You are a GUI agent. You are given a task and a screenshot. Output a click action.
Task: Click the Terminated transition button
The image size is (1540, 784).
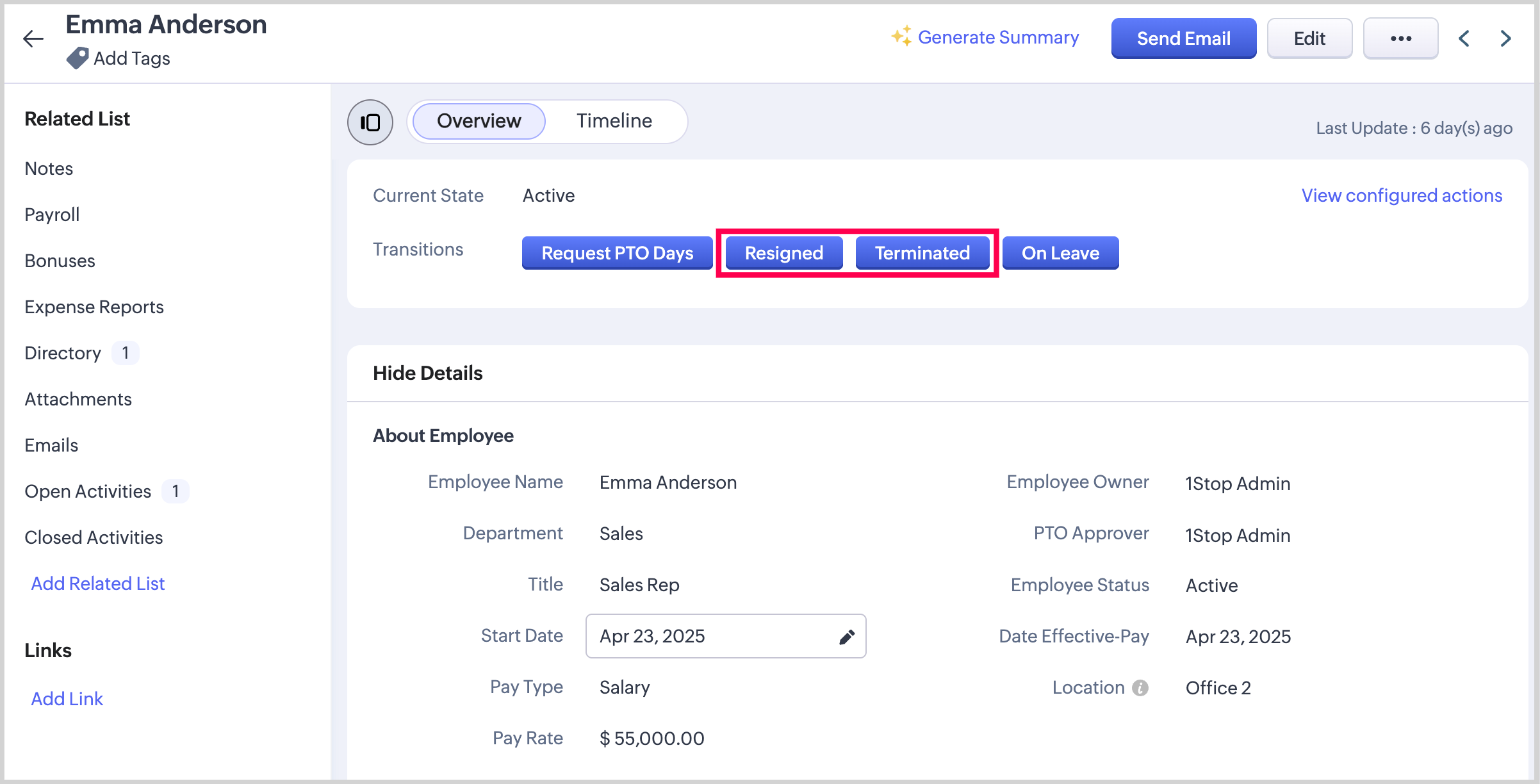click(922, 253)
